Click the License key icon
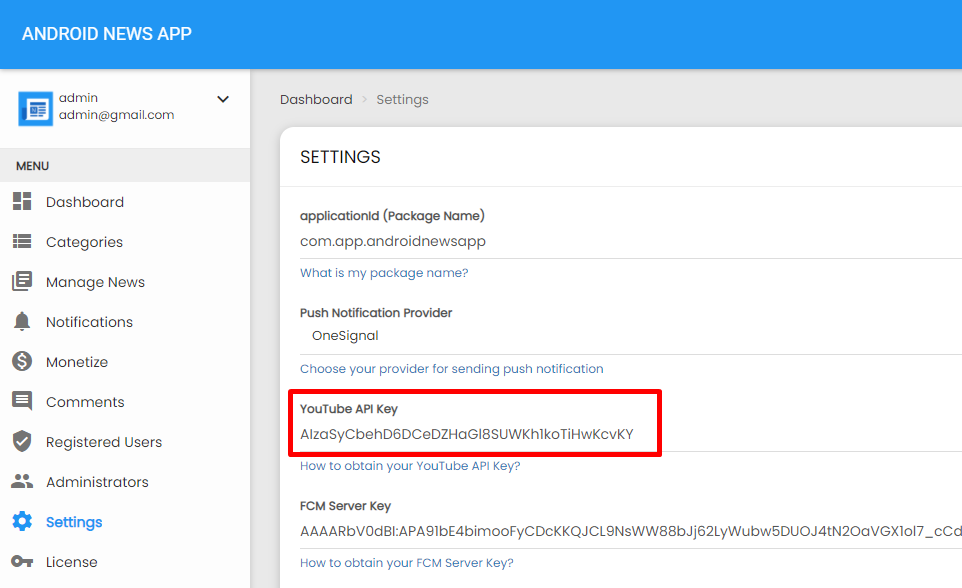The image size is (962, 588). click(22, 561)
